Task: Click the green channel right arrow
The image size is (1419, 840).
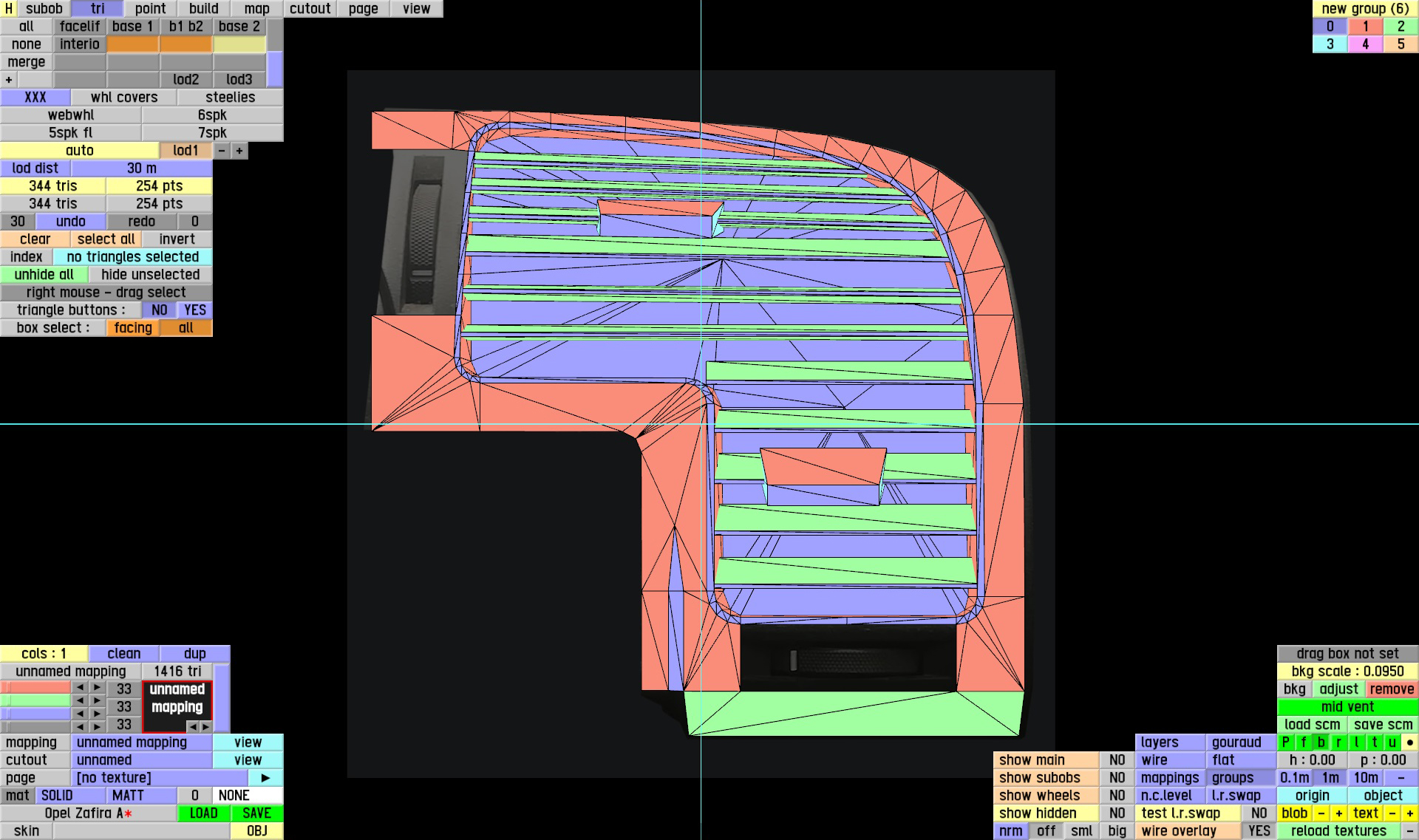Action: point(97,700)
